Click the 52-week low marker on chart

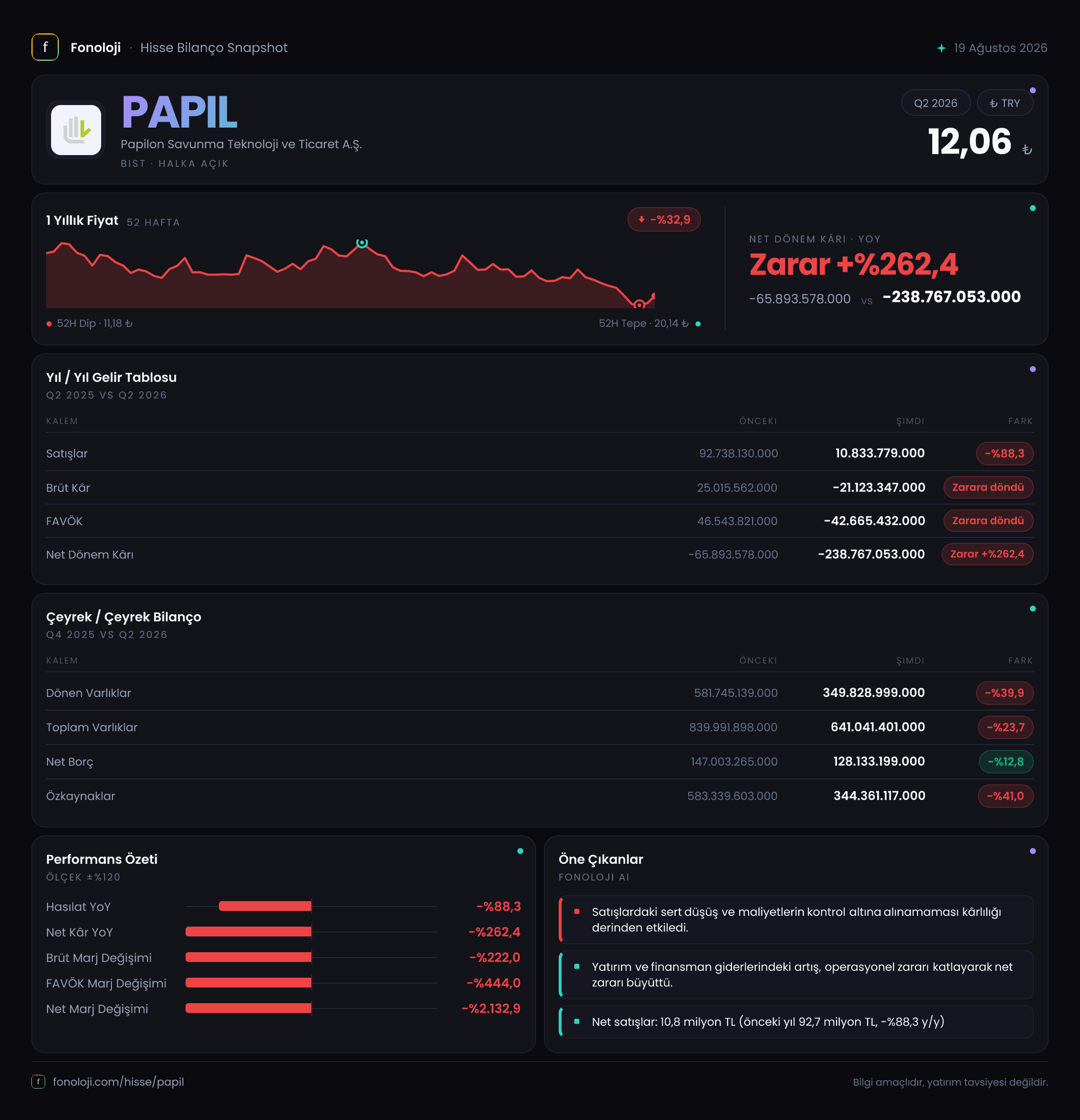point(639,305)
